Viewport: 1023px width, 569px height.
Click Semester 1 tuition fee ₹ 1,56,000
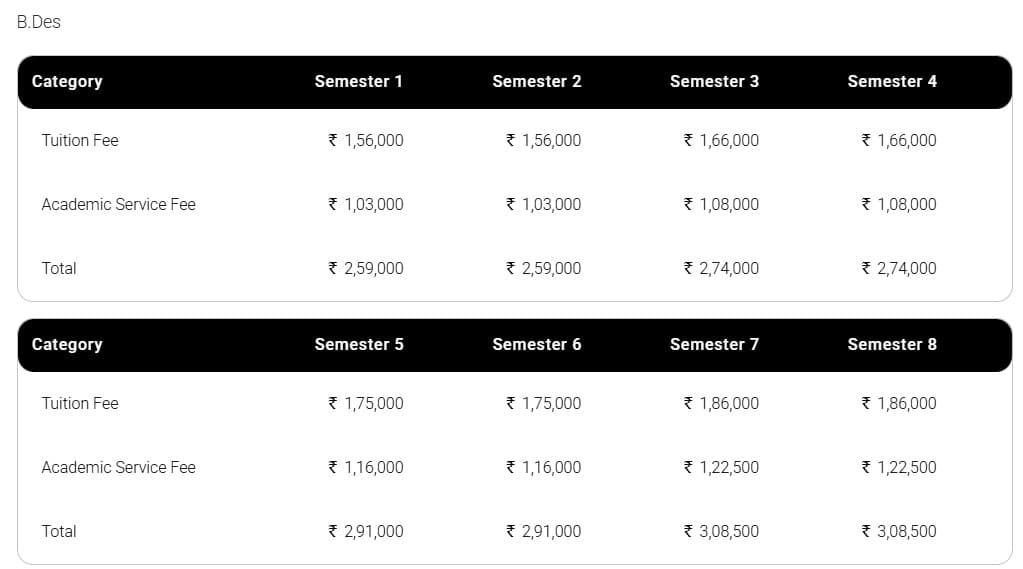[366, 140]
